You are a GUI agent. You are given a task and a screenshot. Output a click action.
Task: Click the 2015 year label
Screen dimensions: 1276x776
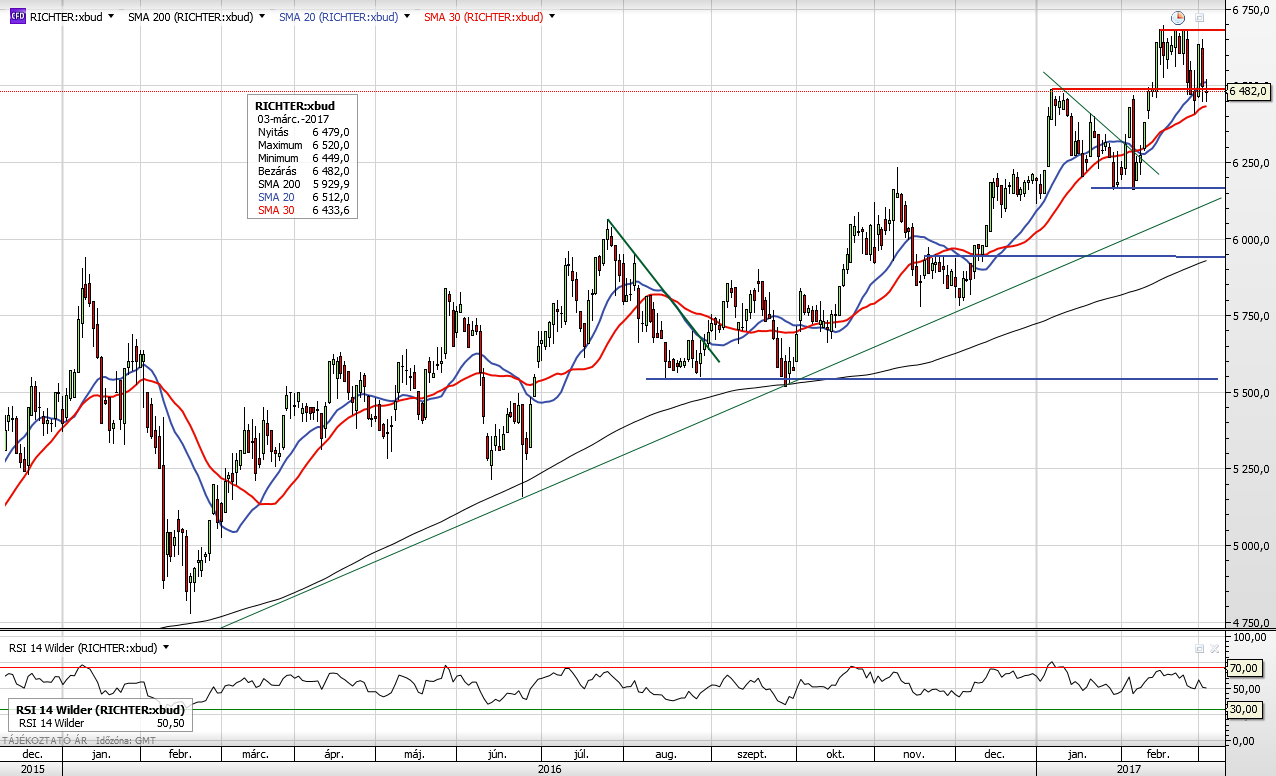click(31, 769)
